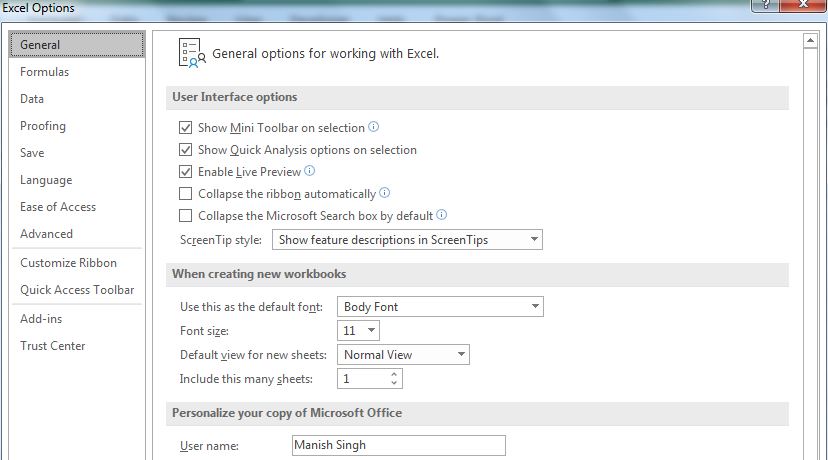Open the Trust Center category
The width and height of the screenshot is (828, 460).
77,345
